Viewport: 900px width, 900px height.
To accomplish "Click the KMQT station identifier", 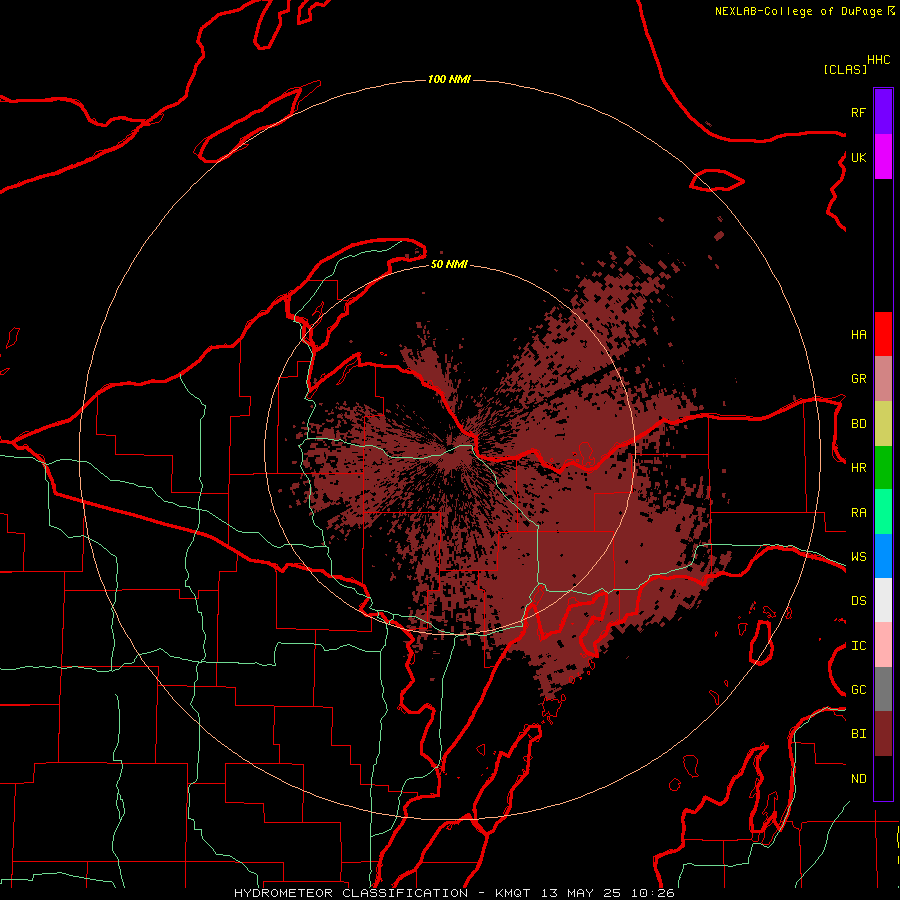I will click(514, 893).
